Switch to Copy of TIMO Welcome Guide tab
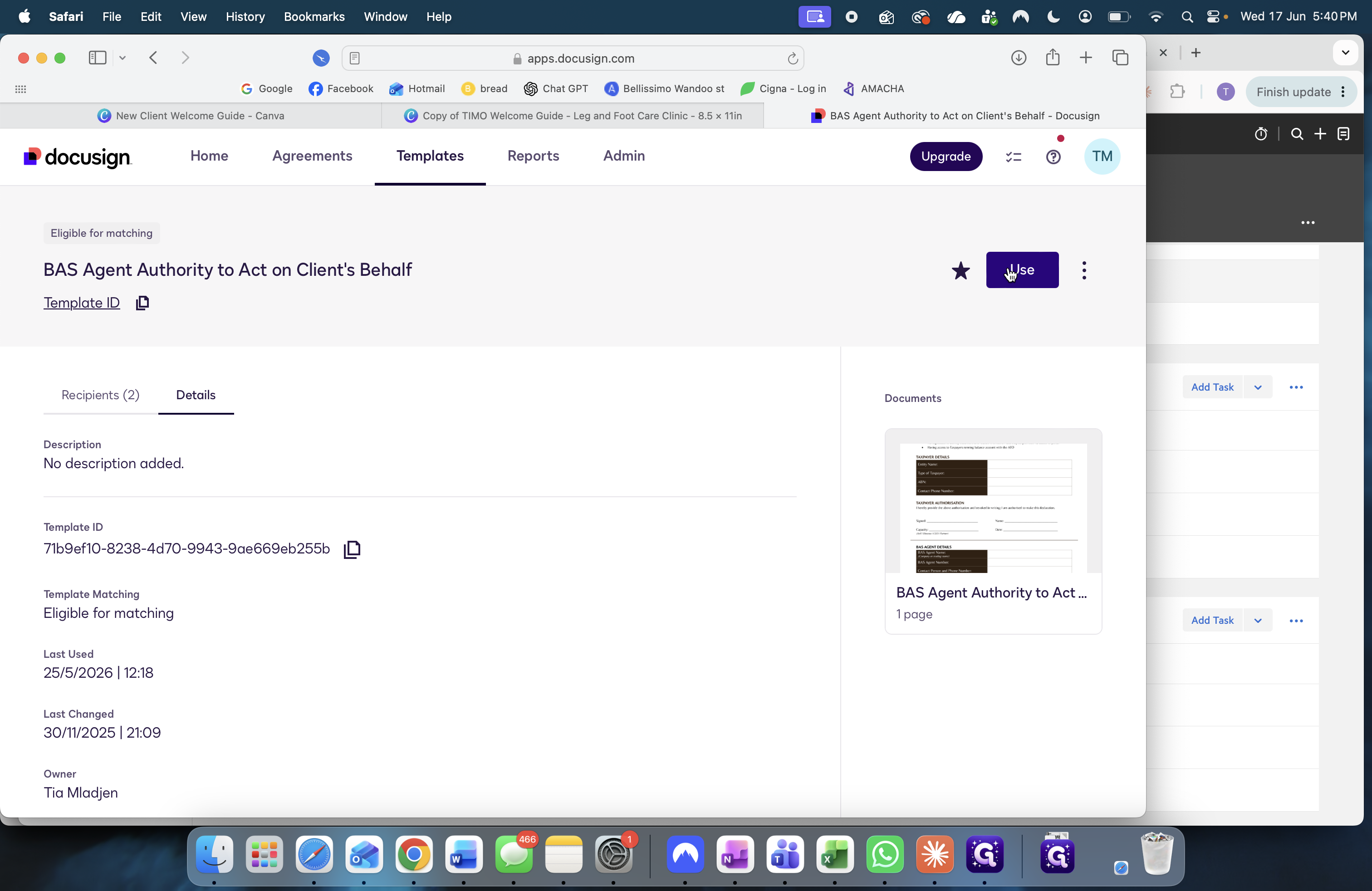Viewport: 1372px width, 891px height. click(573, 116)
